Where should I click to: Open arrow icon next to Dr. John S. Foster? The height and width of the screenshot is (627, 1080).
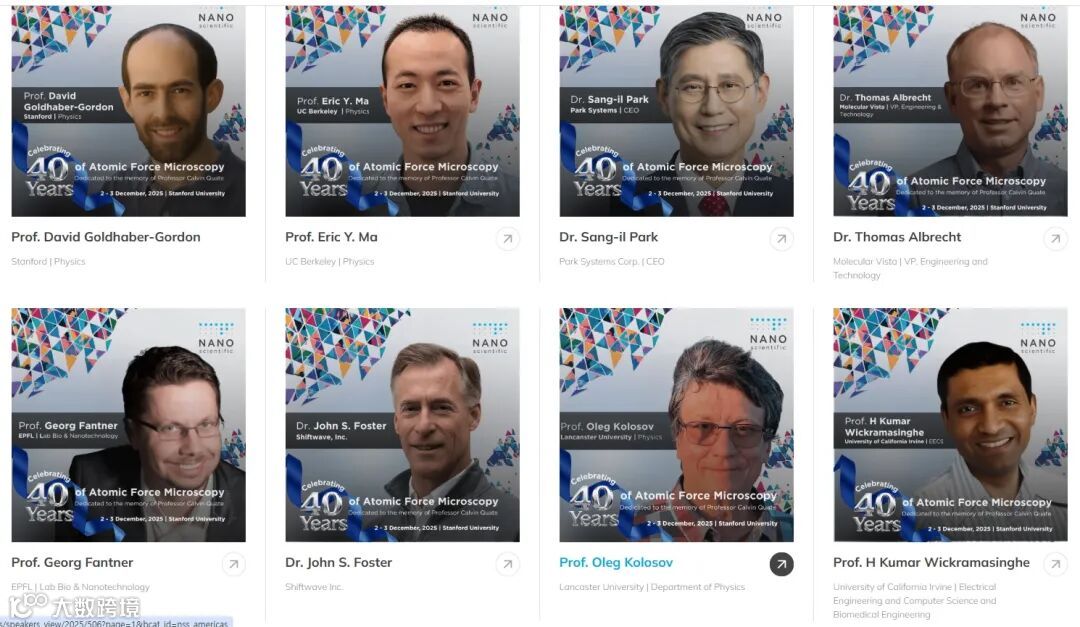[x=508, y=564]
